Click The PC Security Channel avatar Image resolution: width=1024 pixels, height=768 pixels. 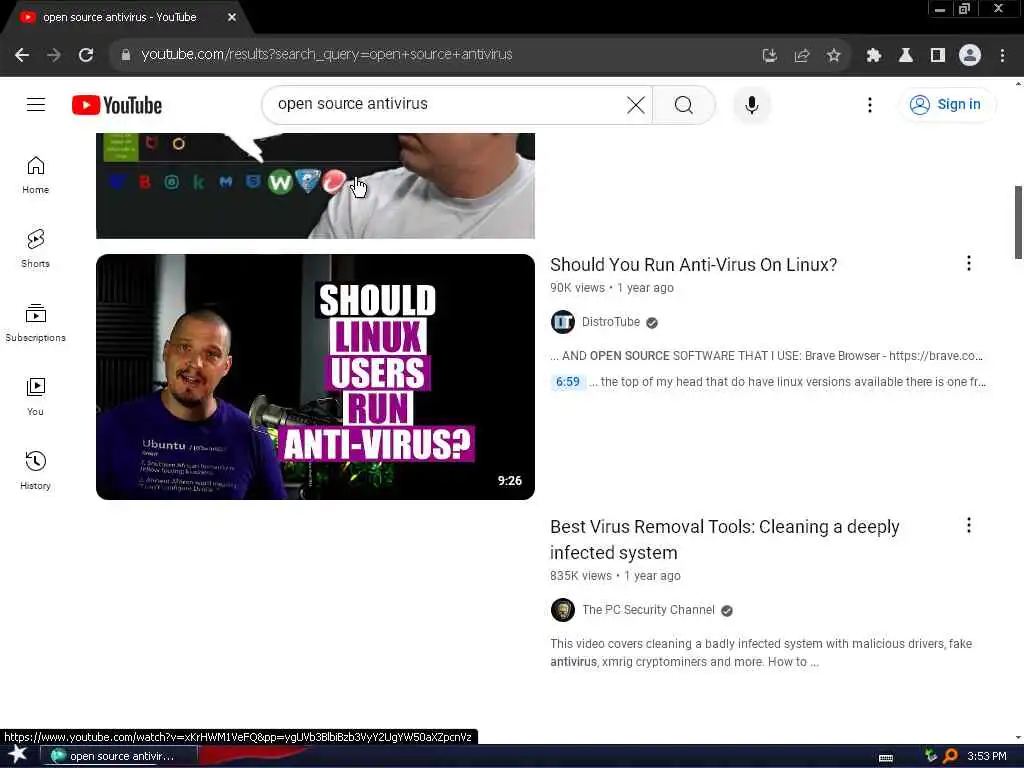tap(562, 610)
